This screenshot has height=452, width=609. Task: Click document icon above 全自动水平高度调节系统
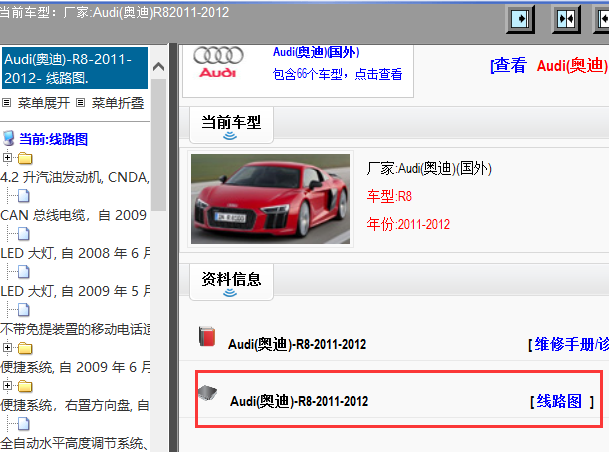click(x=24, y=424)
